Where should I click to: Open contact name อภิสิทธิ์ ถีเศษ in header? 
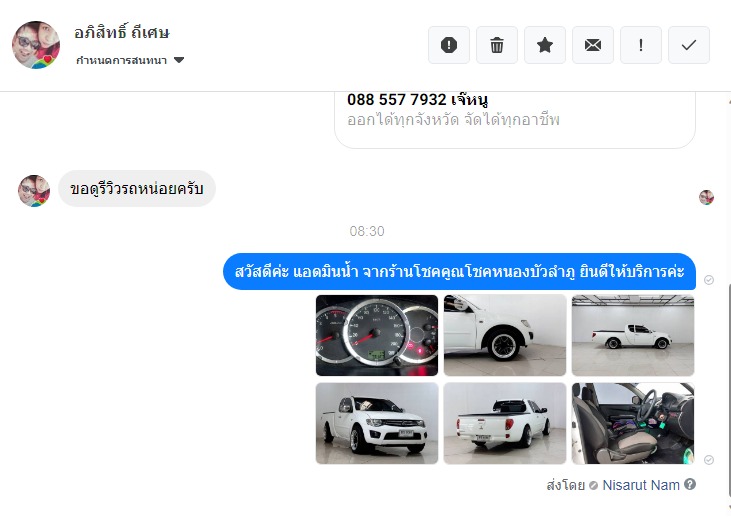point(122,33)
